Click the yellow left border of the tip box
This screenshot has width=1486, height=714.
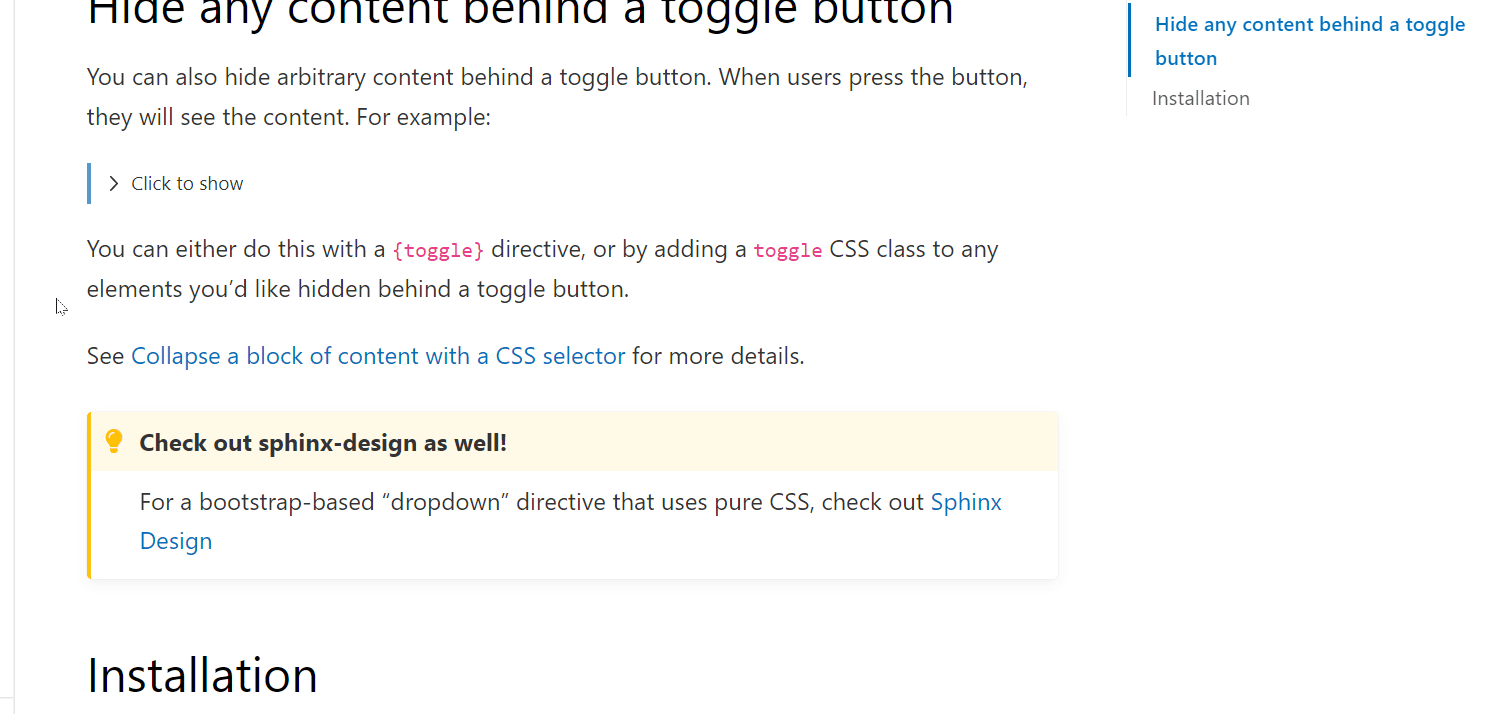pyautogui.click(x=89, y=495)
